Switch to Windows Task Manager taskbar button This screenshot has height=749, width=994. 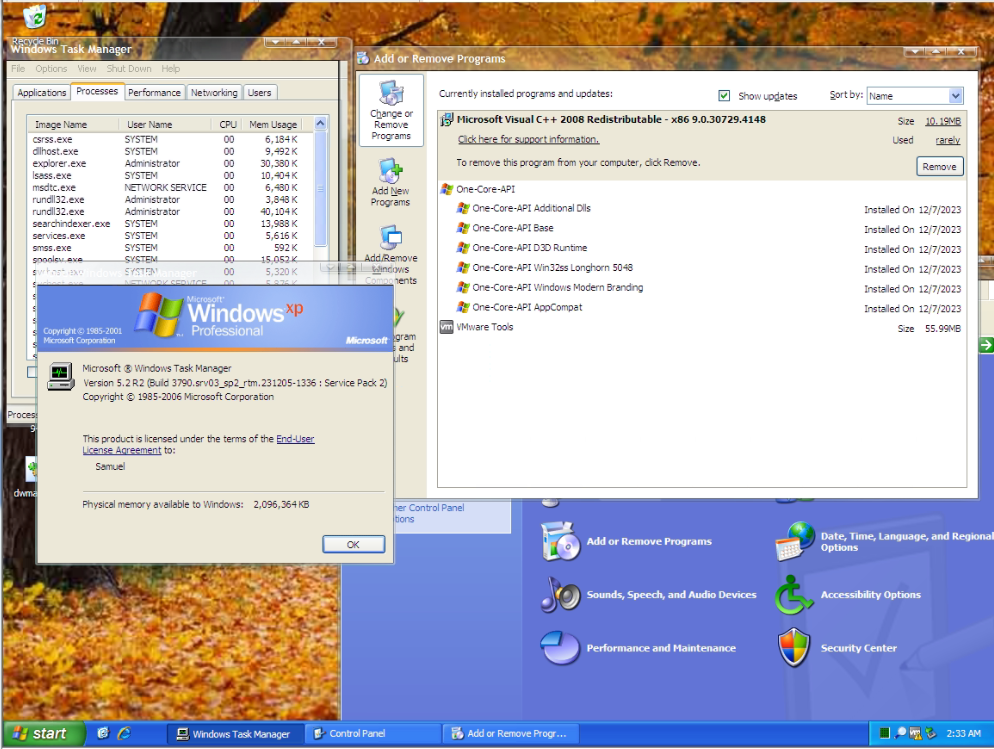tap(235, 733)
